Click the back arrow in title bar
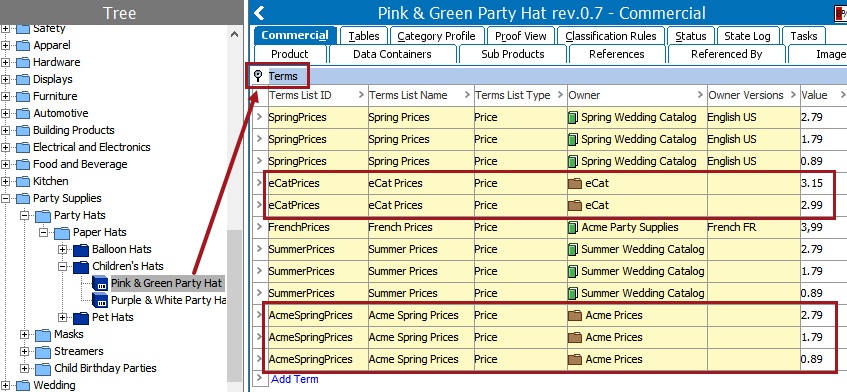847x392 pixels. [259, 13]
